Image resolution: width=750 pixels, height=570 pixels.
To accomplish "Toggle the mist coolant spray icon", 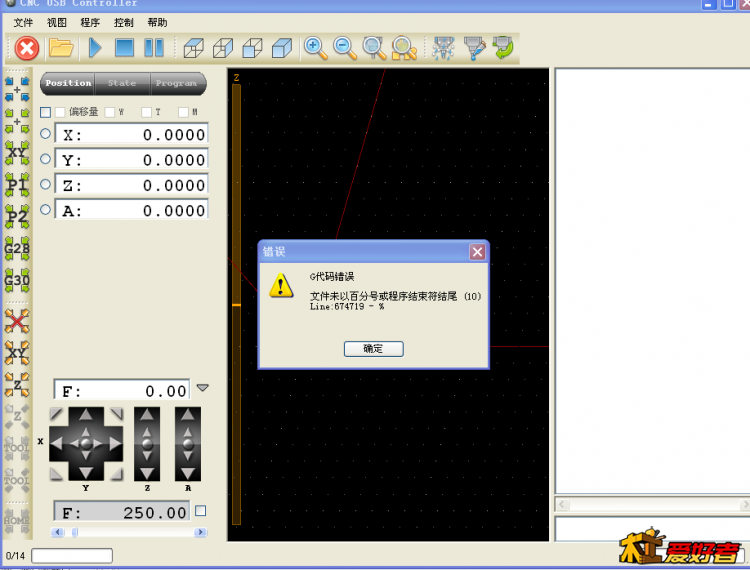I will (443, 48).
